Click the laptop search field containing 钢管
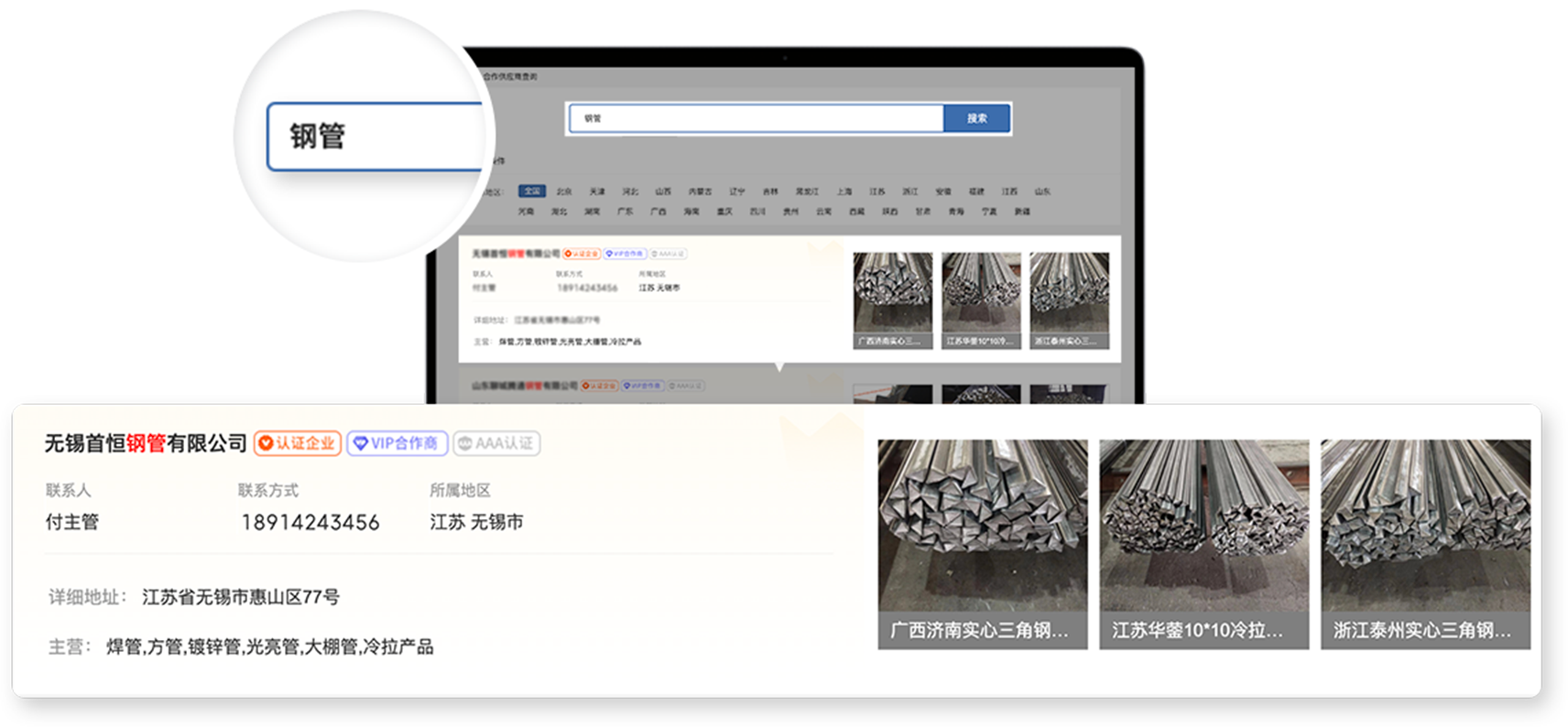This screenshot has height=727, width=1568. click(x=756, y=119)
